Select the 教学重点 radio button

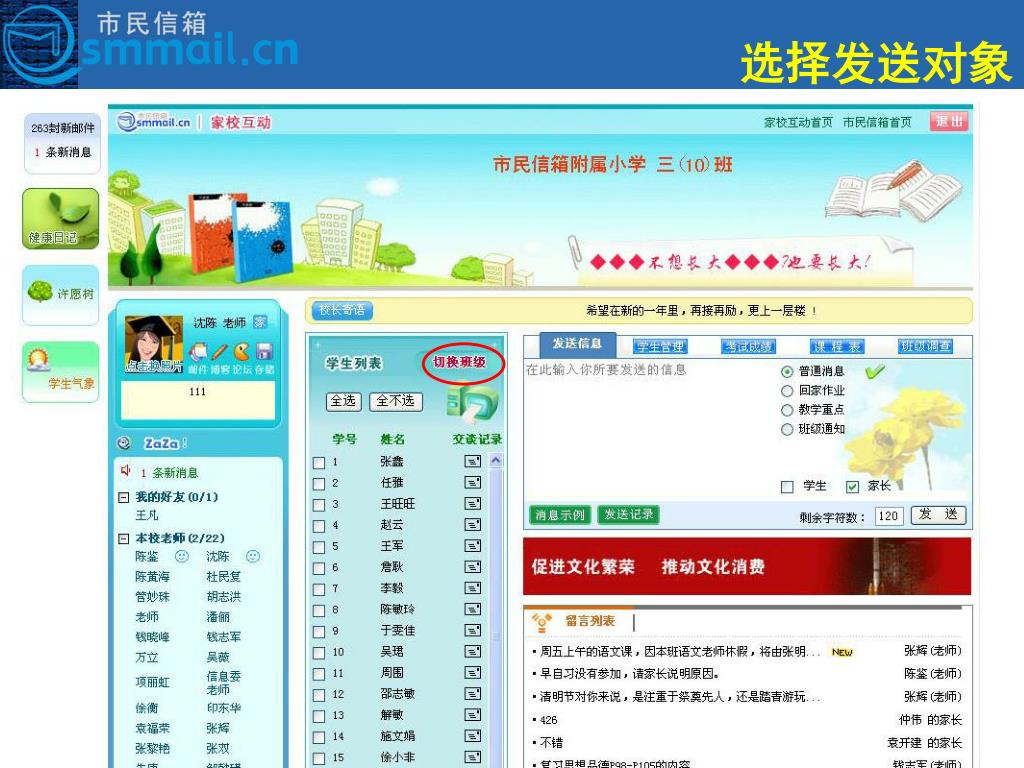click(787, 410)
